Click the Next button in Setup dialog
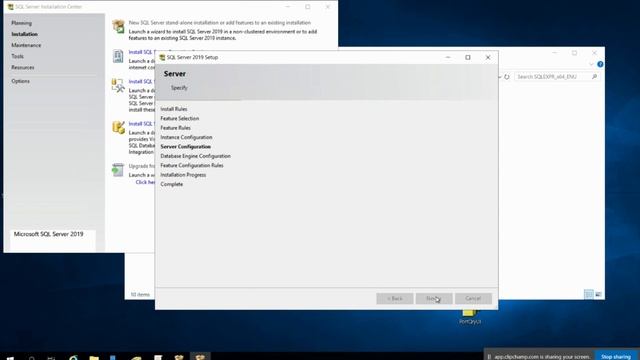The image size is (640, 360). (x=434, y=298)
